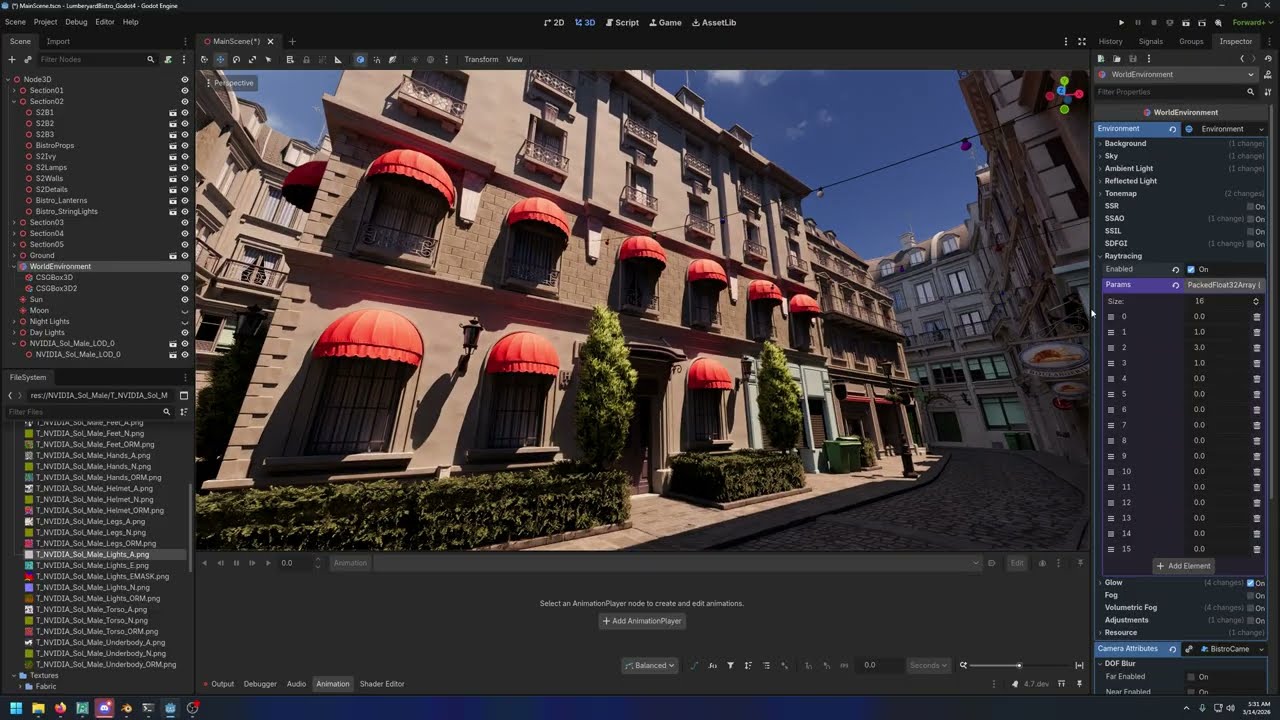
Task: Open the Inspector object history icon
Action: tap(1266, 59)
